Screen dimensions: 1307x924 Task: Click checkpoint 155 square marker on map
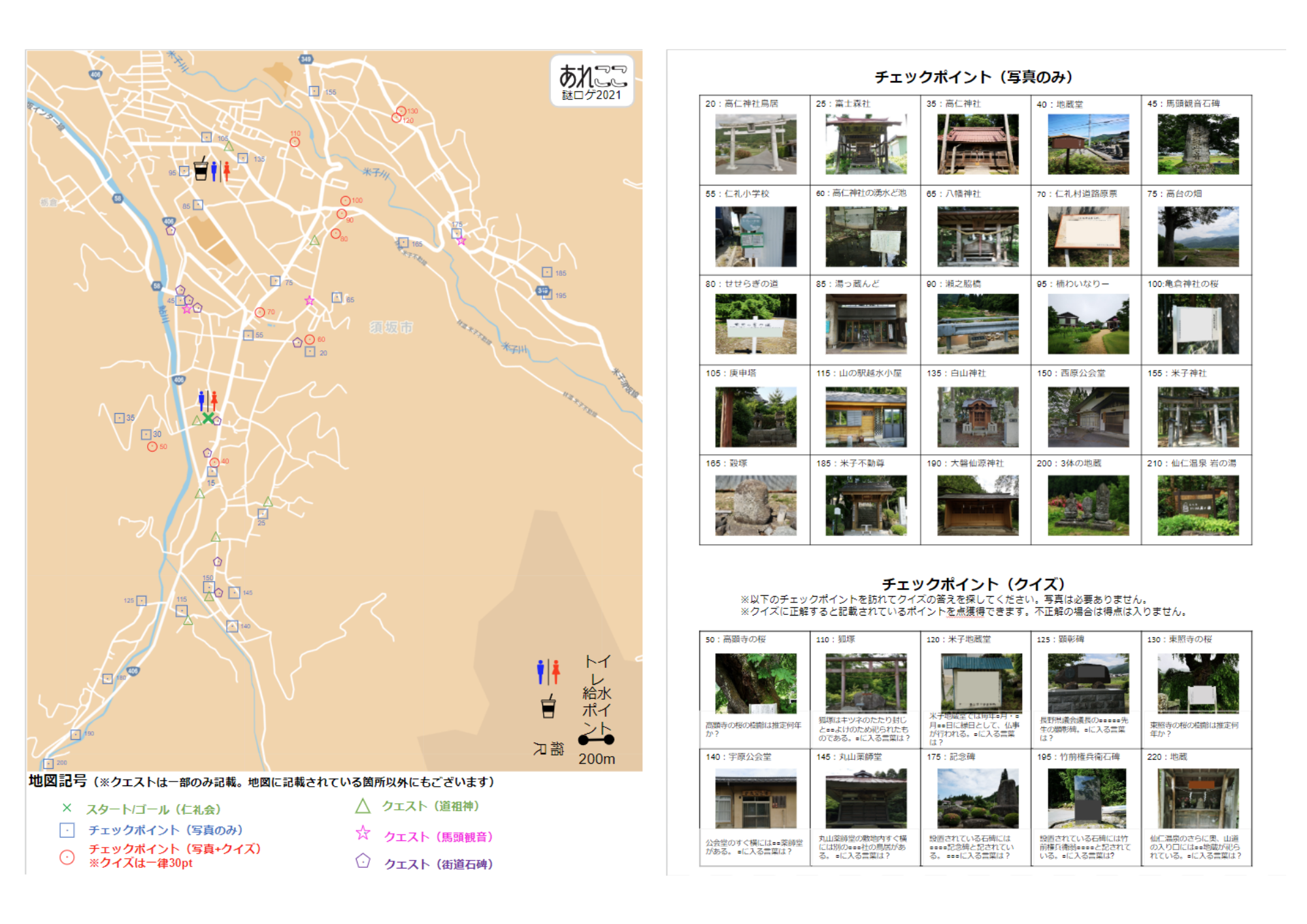click(314, 91)
